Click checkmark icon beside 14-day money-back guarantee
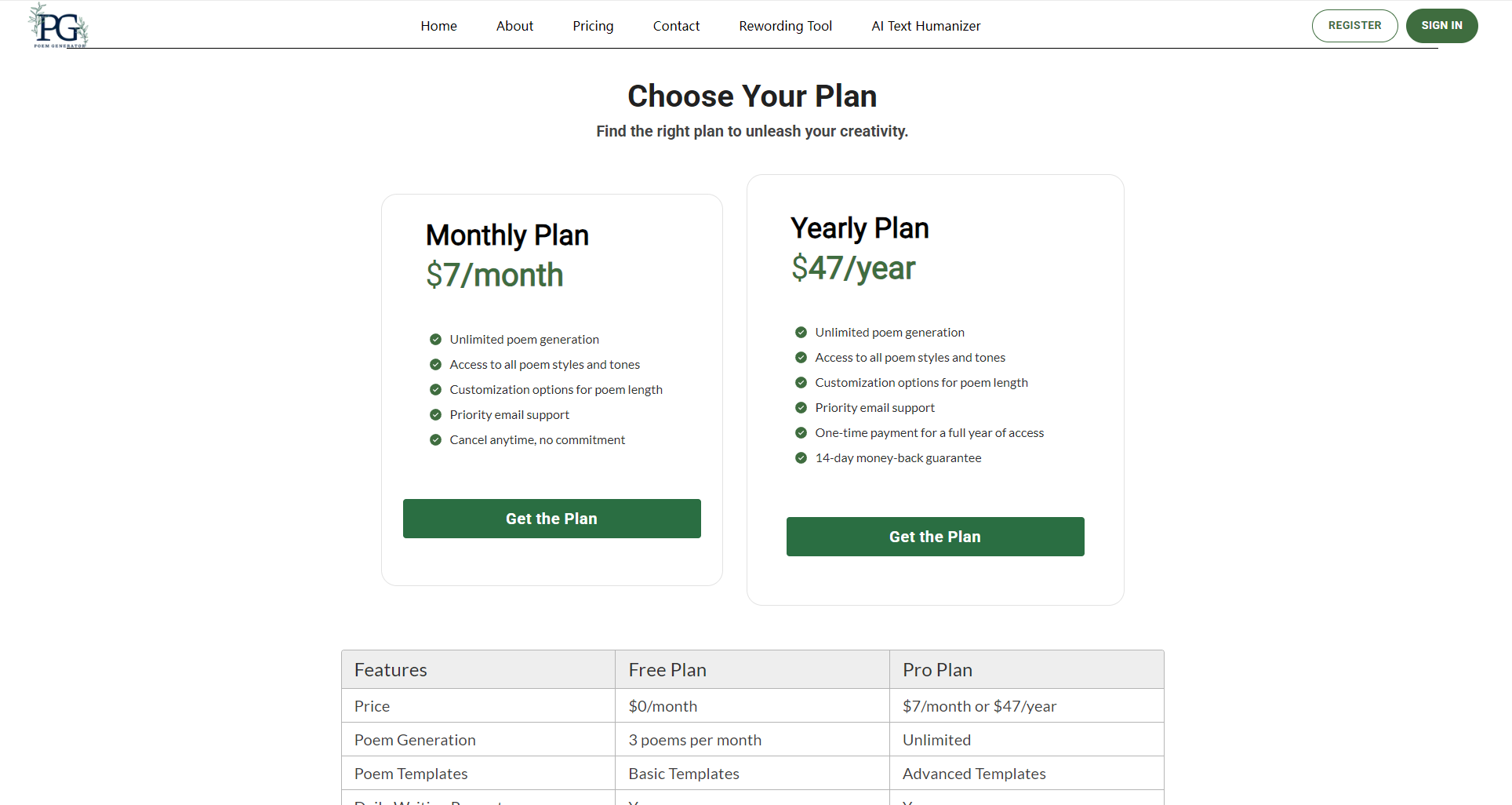This screenshot has height=805, width=1512. [x=801, y=458]
